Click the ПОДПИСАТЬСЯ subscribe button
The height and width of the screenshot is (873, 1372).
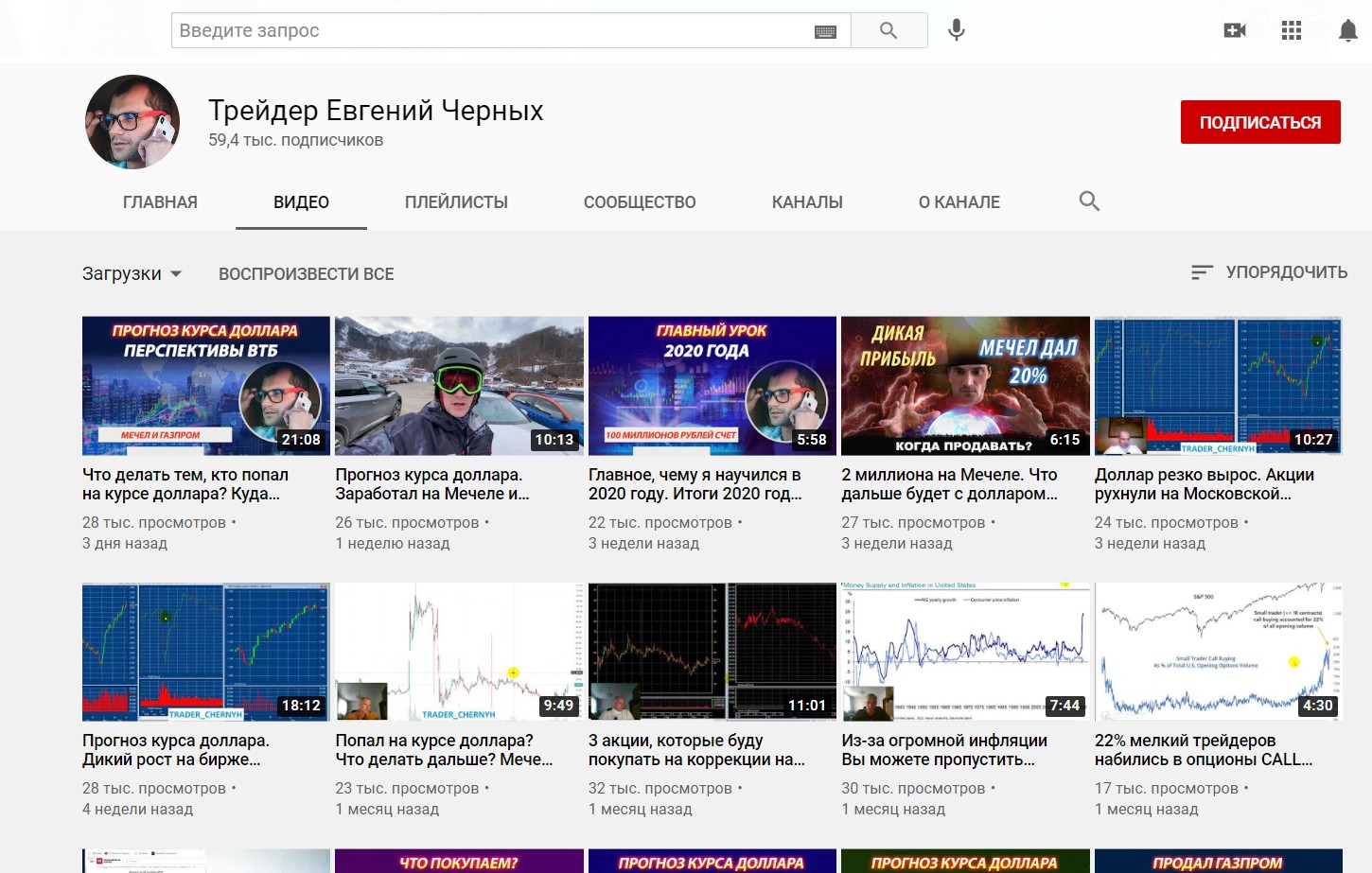(x=1260, y=122)
